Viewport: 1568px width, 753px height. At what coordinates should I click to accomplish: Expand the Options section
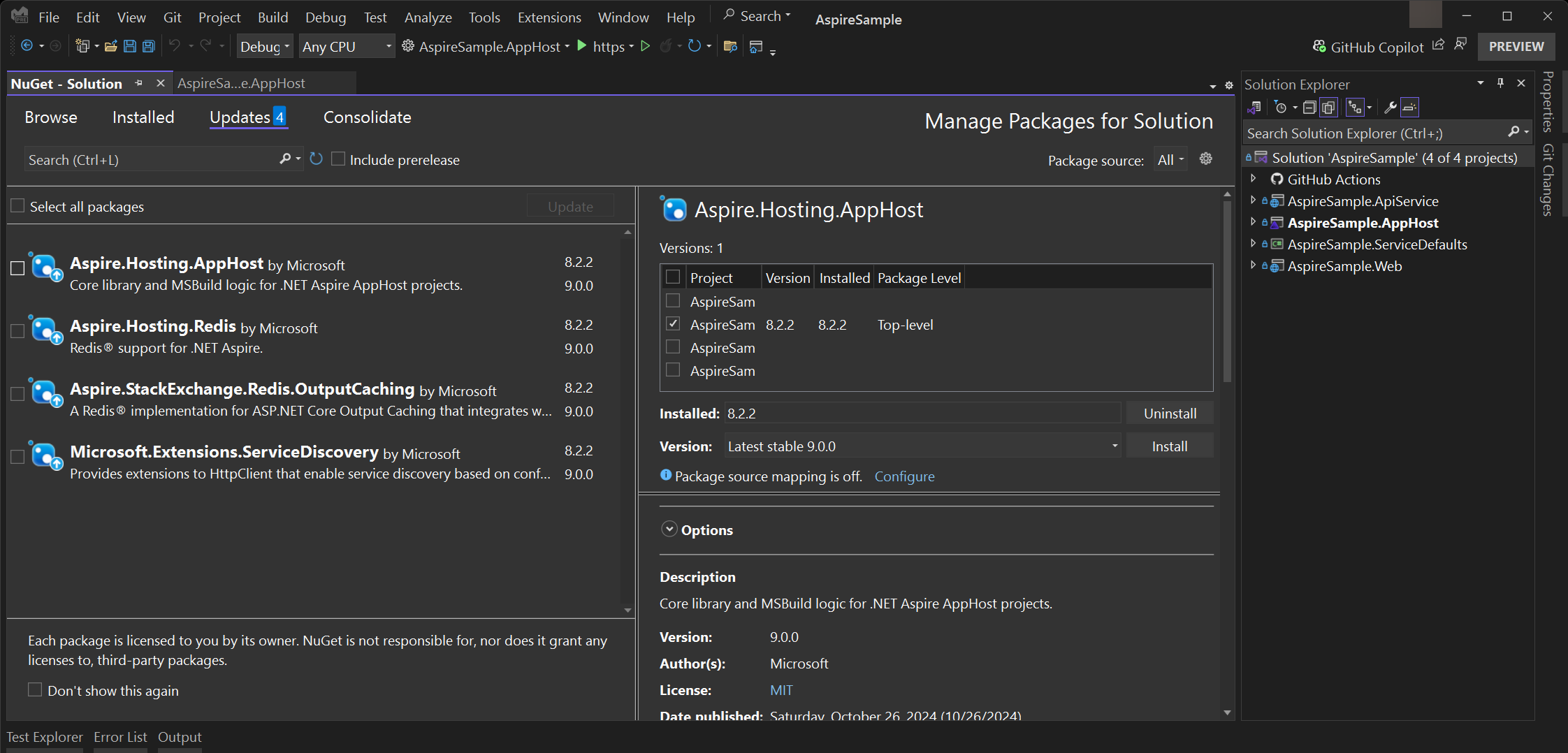coord(669,529)
